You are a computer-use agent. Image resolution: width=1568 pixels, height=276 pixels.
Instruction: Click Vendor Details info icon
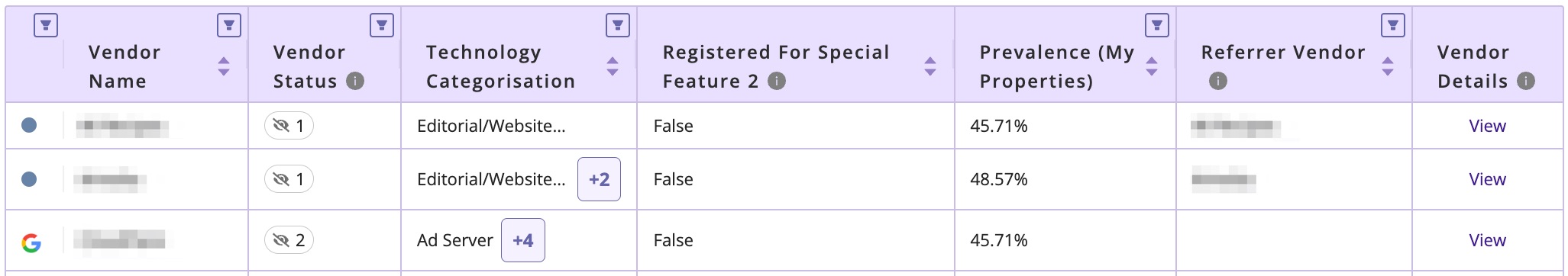click(1526, 81)
